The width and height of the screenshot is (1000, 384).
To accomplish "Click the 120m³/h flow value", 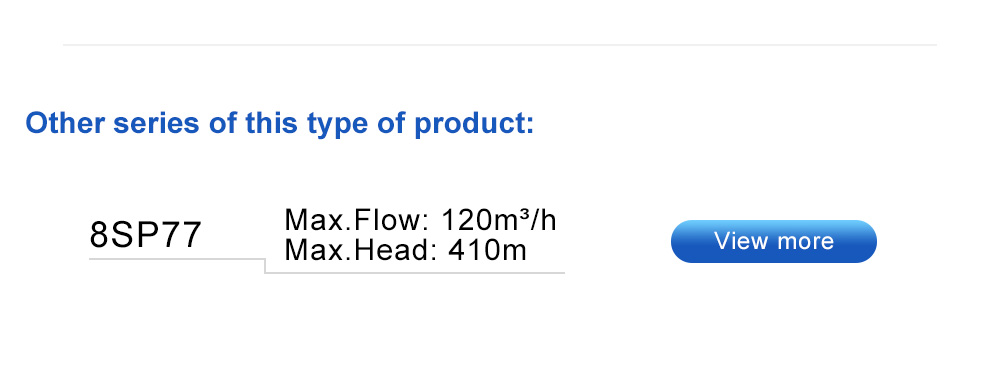I will click(x=499, y=221).
